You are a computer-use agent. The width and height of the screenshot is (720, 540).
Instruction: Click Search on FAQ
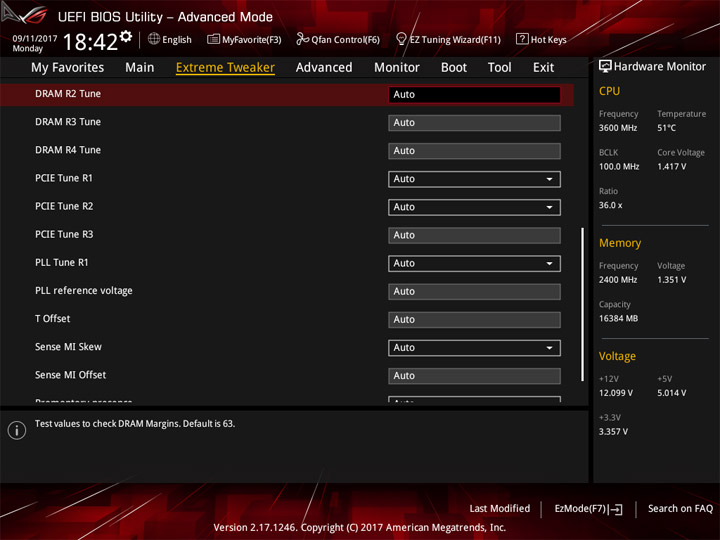(x=680, y=509)
